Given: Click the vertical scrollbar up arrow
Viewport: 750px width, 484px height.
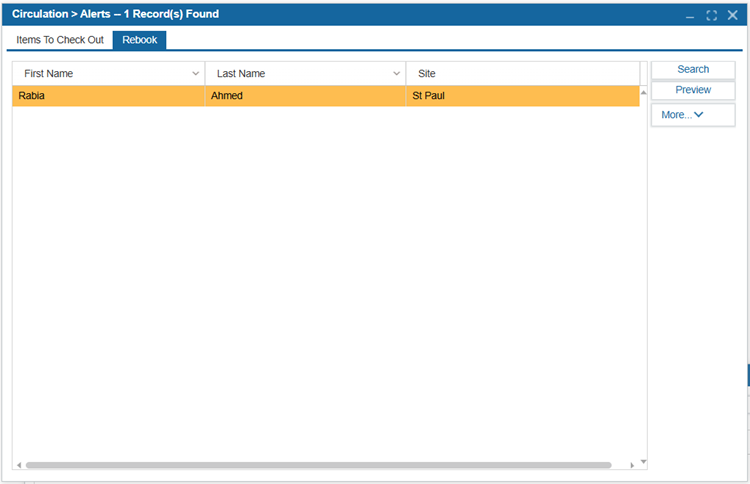Looking at the screenshot, I should pos(643,92).
